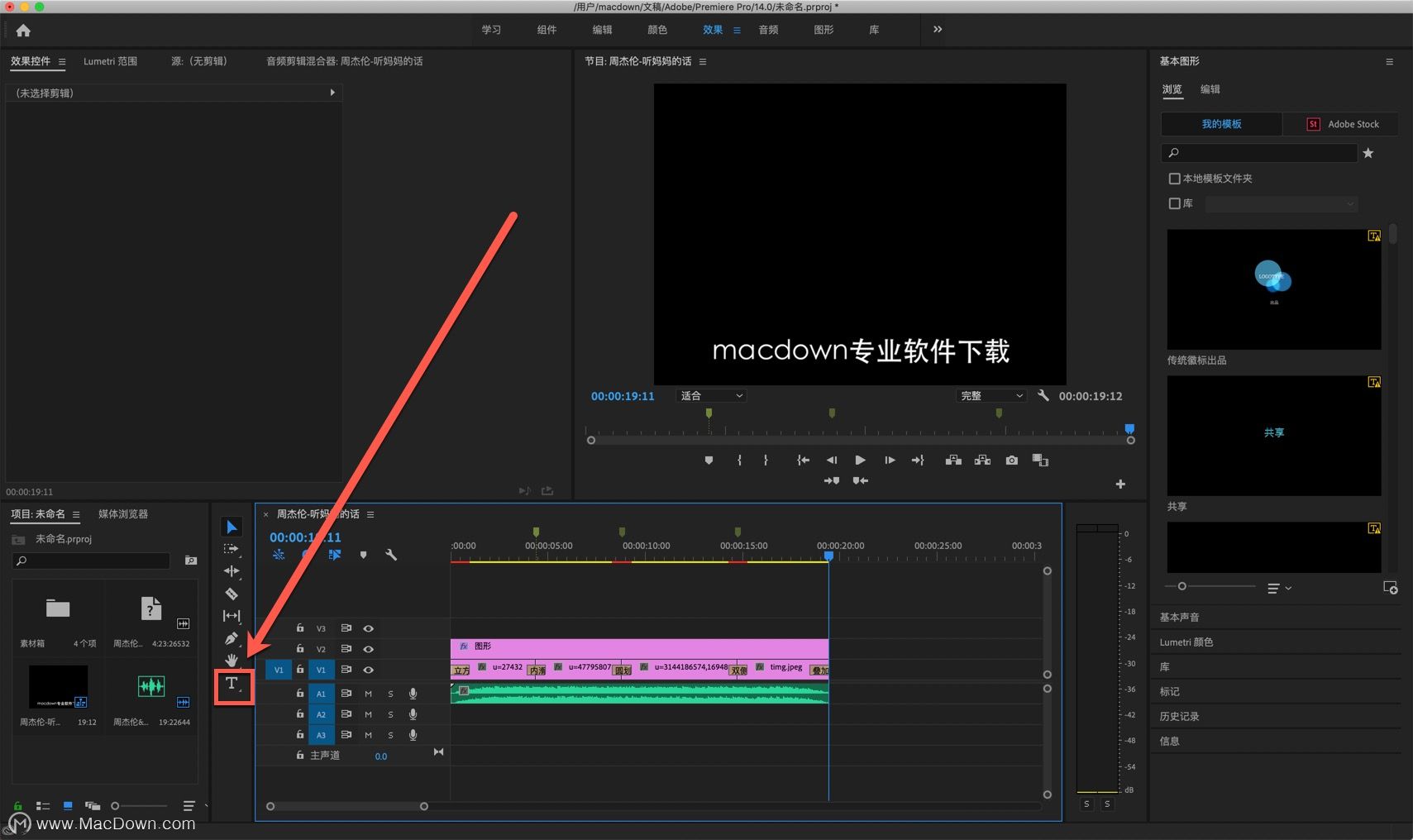Select the Slip tool

232,616
